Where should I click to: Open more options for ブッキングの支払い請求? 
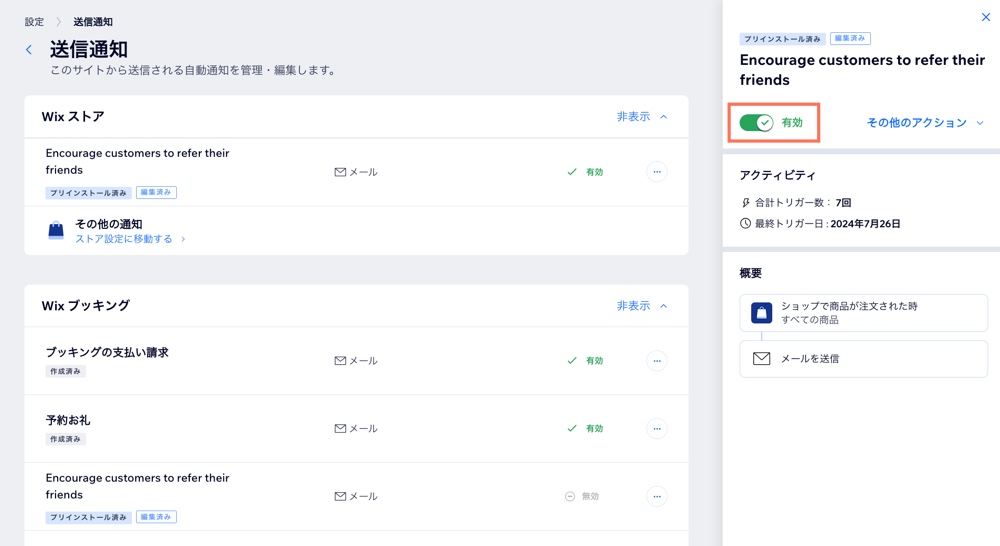657,361
